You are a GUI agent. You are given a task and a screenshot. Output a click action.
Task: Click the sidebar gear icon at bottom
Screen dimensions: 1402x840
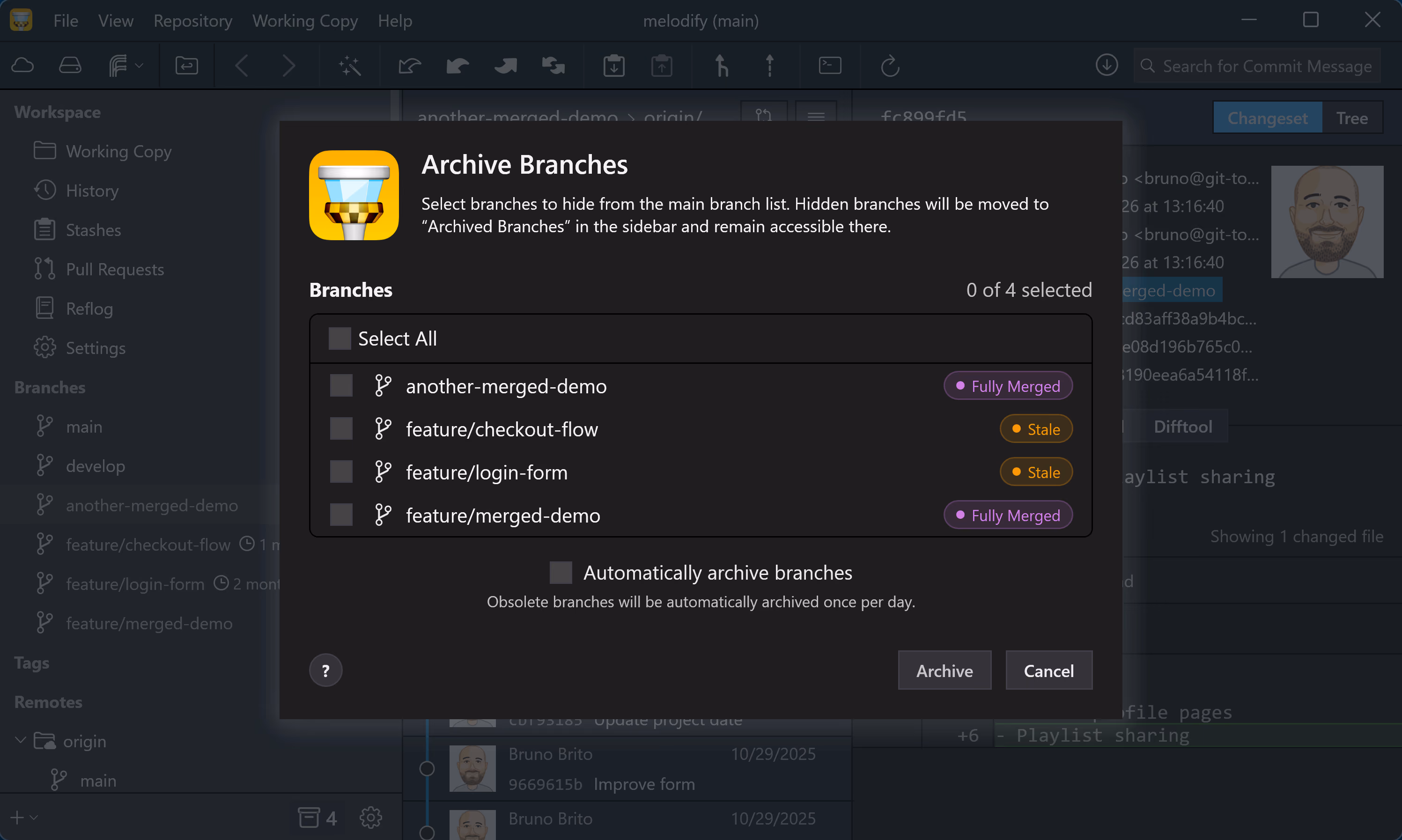(x=371, y=818)
